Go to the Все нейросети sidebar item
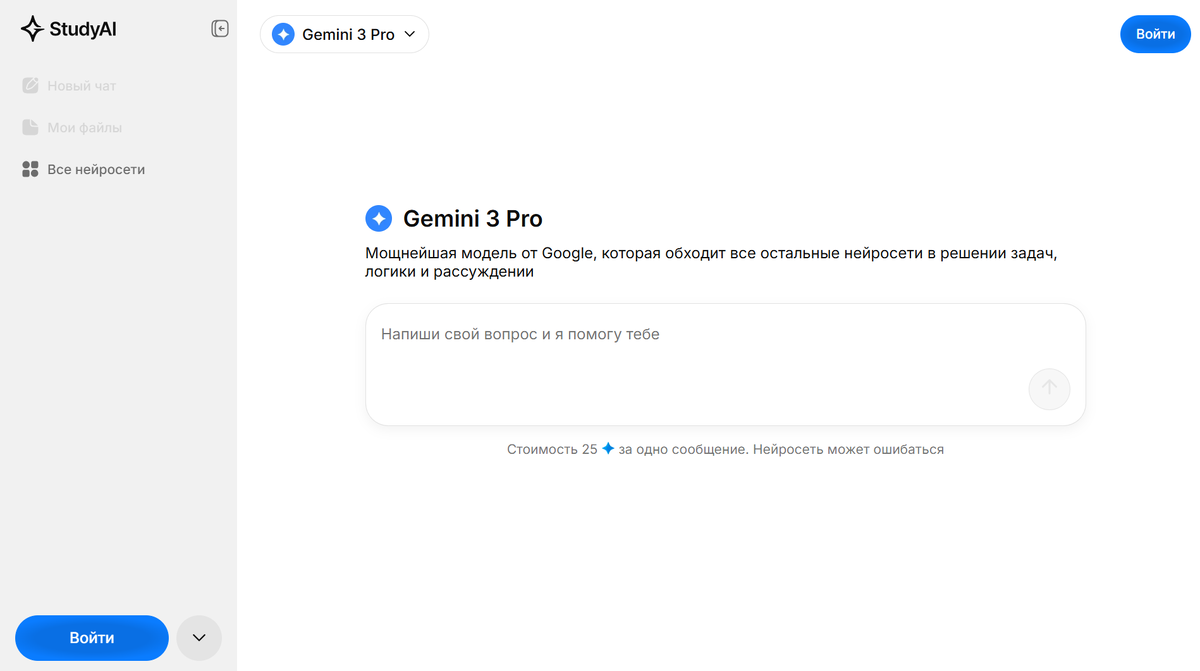Image resolution: width=1200 pixels, height=671 pixels. coord(96,170)
